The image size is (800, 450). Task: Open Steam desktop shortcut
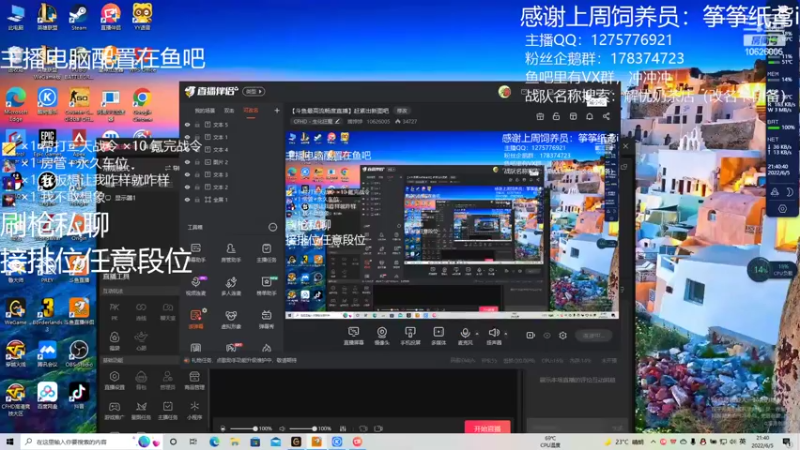click(78, 17)
